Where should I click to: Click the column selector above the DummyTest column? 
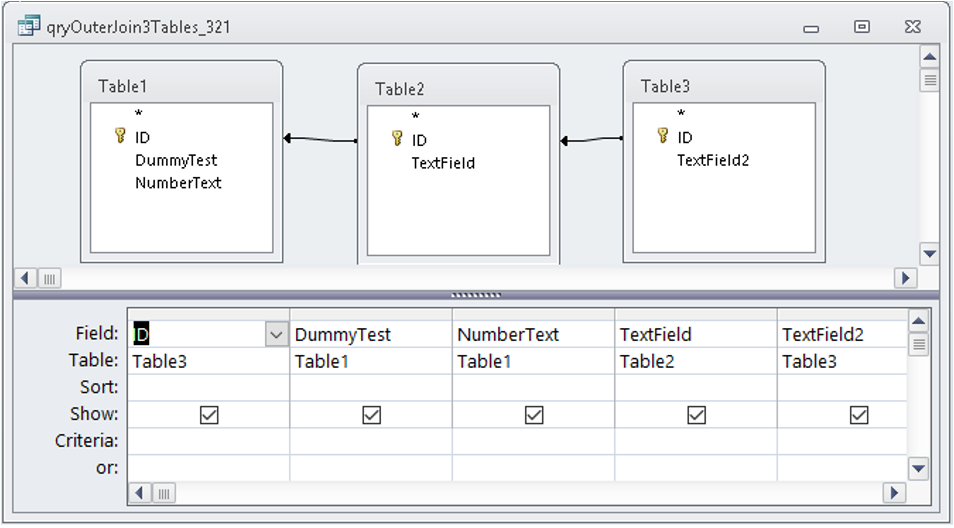point(371,314)
